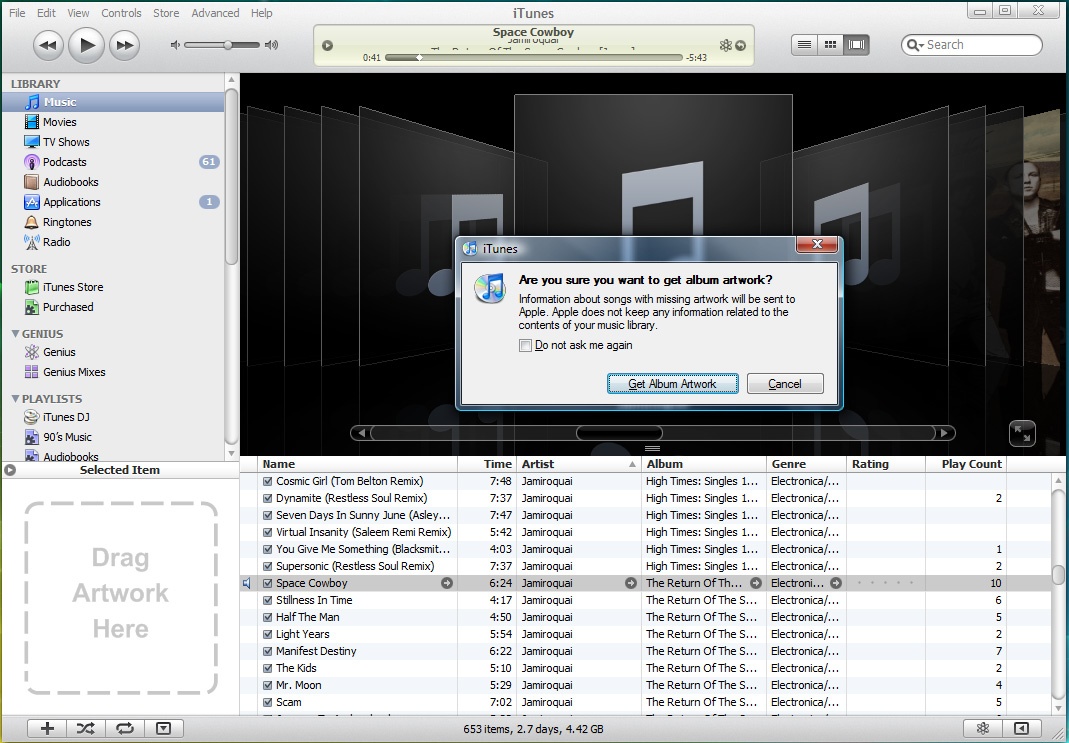Viewport: 1069px width, 743px height.
Task: Open Applications in the sidebar
Action: (113, 202)
